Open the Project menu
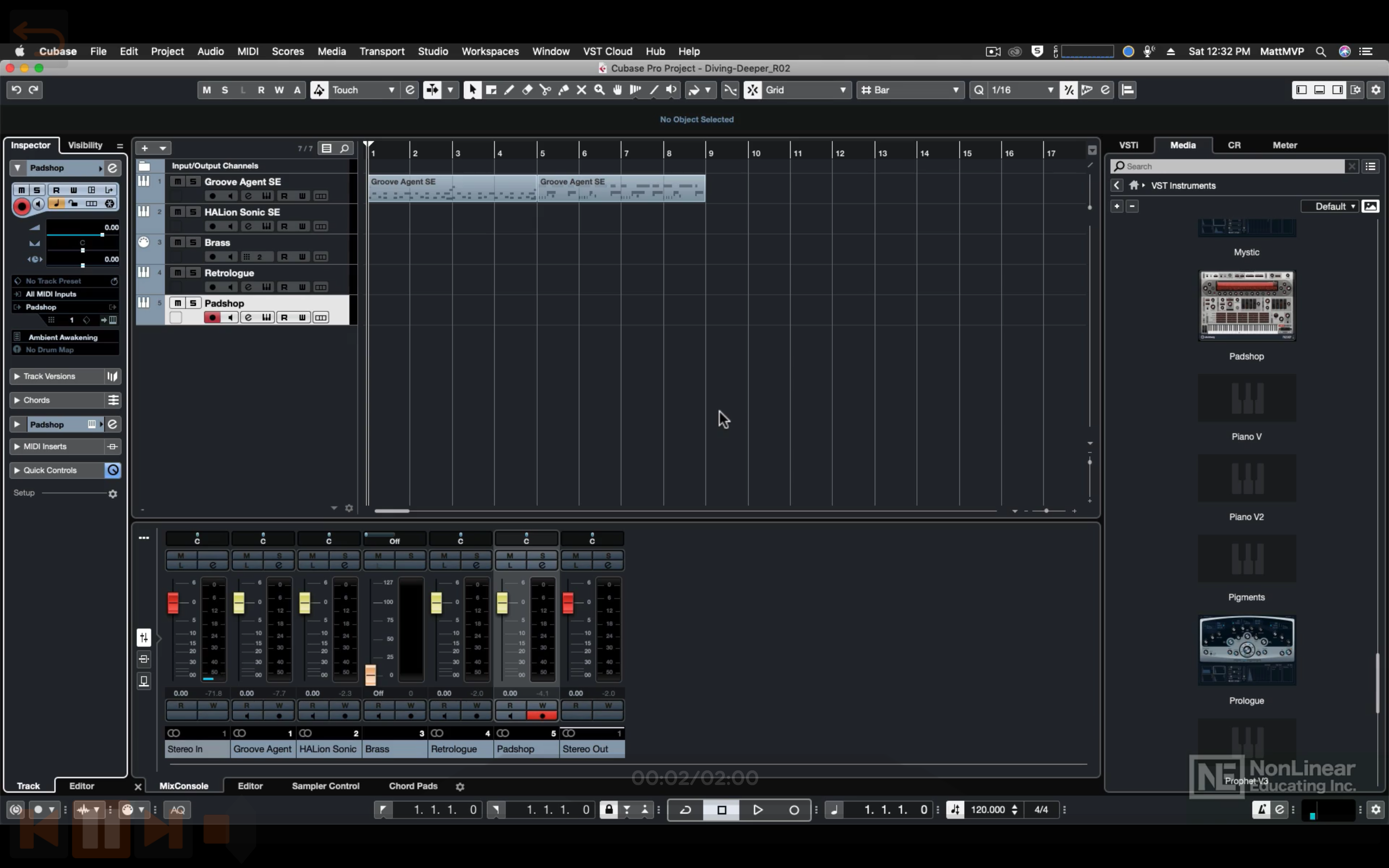This screenshot has width=1389, height=868. [167, 52]
